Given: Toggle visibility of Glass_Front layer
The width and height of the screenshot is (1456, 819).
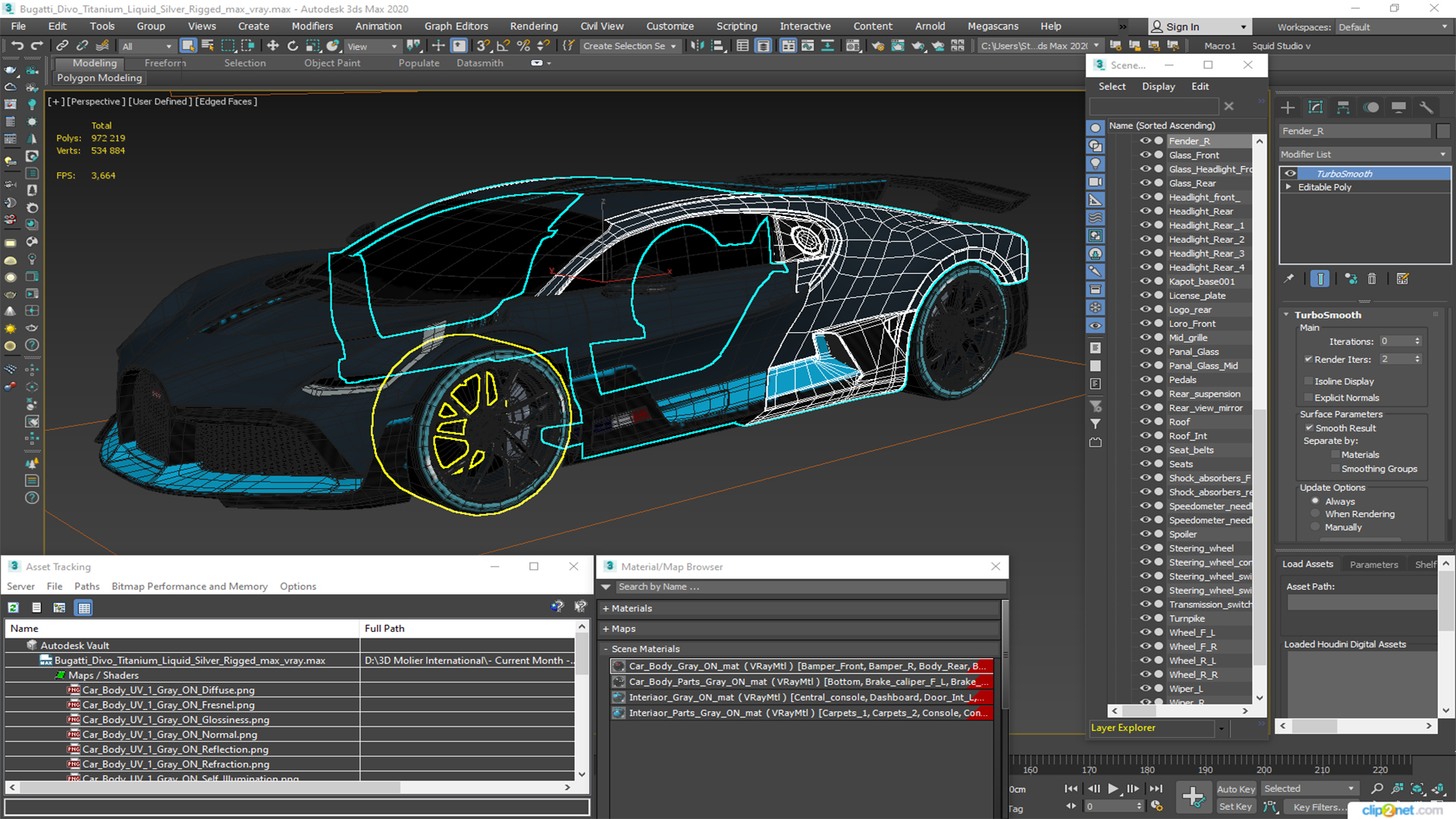Looking at the screenshot, I should click(1143, 154).
